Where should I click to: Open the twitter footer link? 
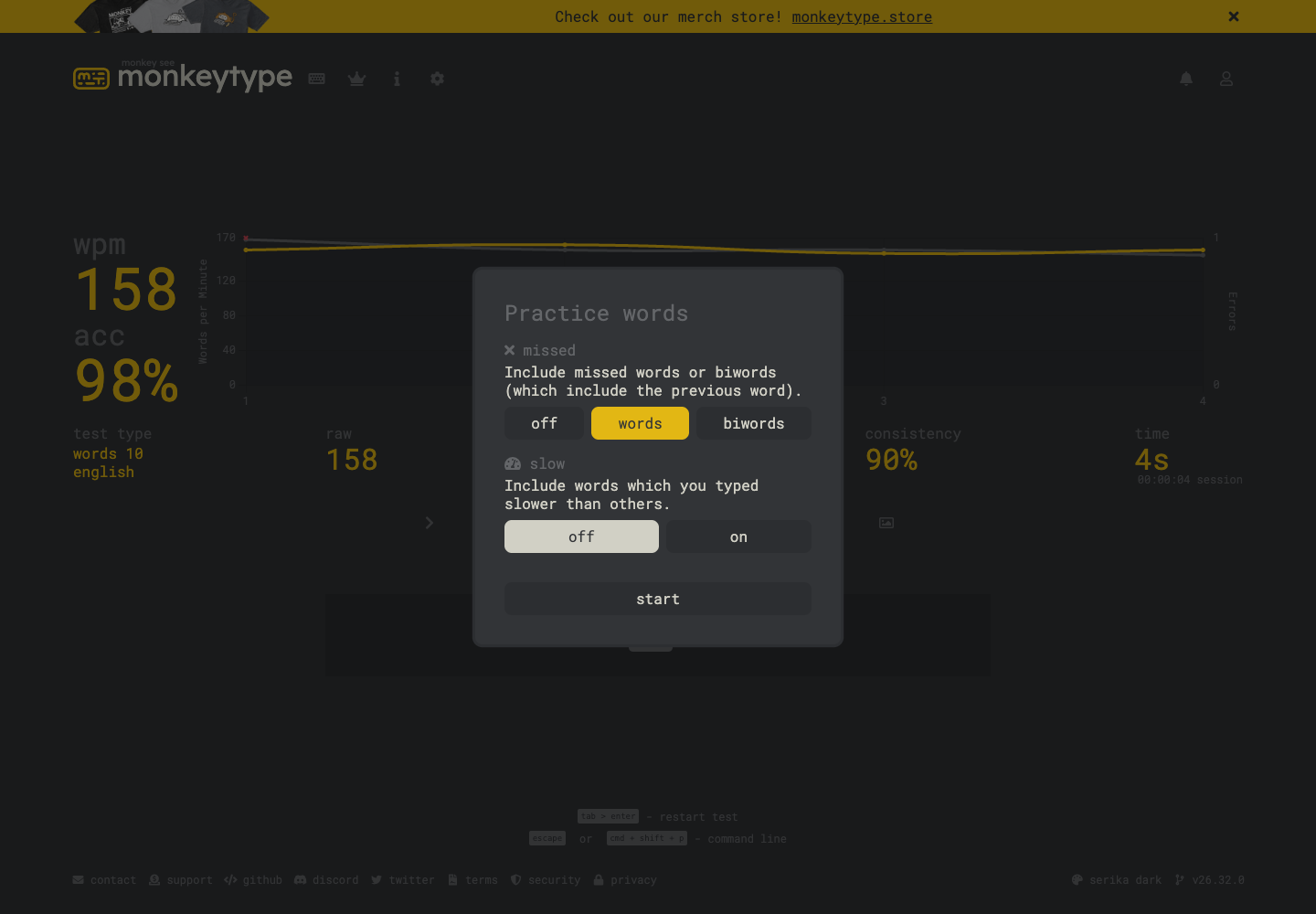[403, 880]
